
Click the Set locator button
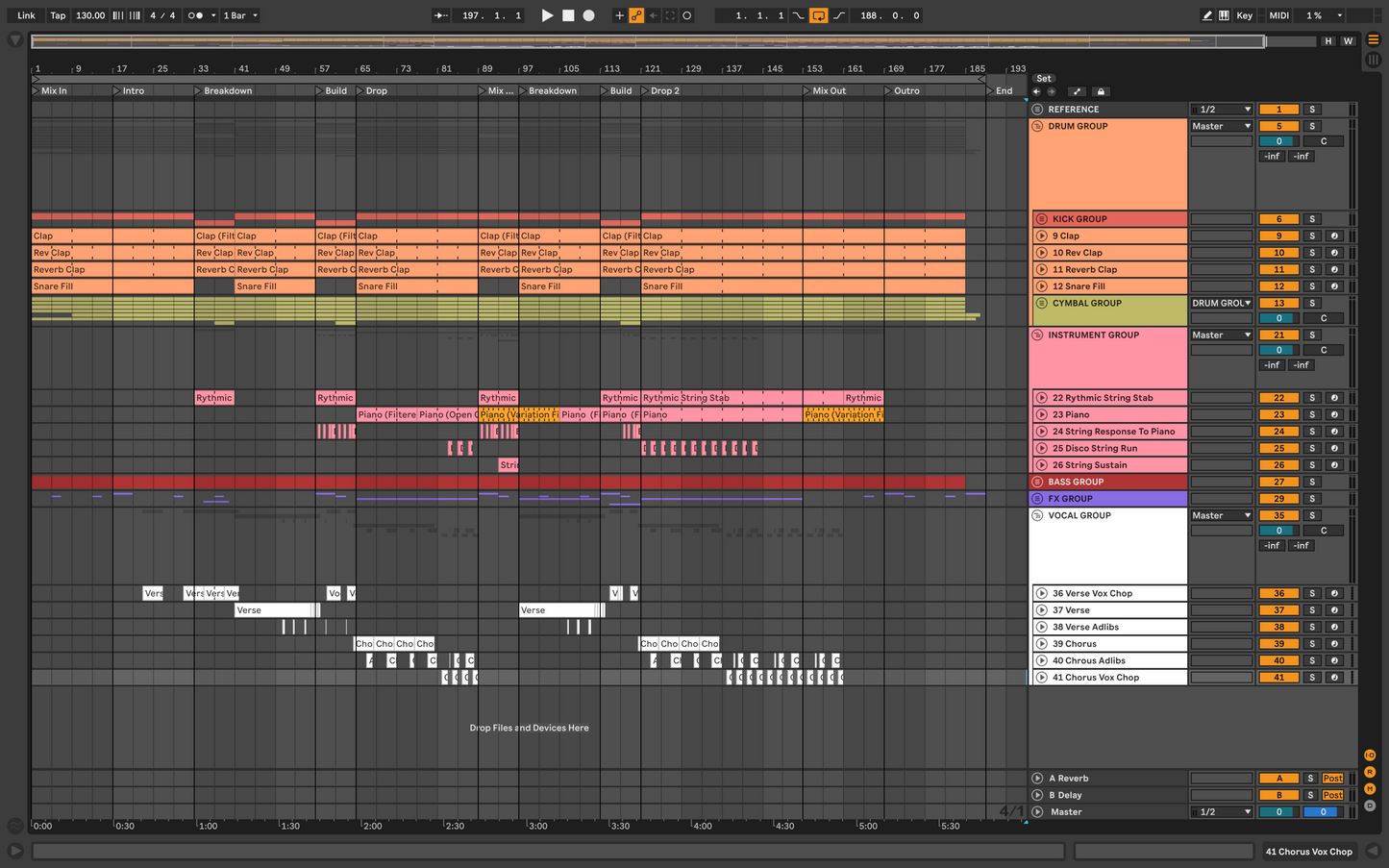tap(1044, 79)
